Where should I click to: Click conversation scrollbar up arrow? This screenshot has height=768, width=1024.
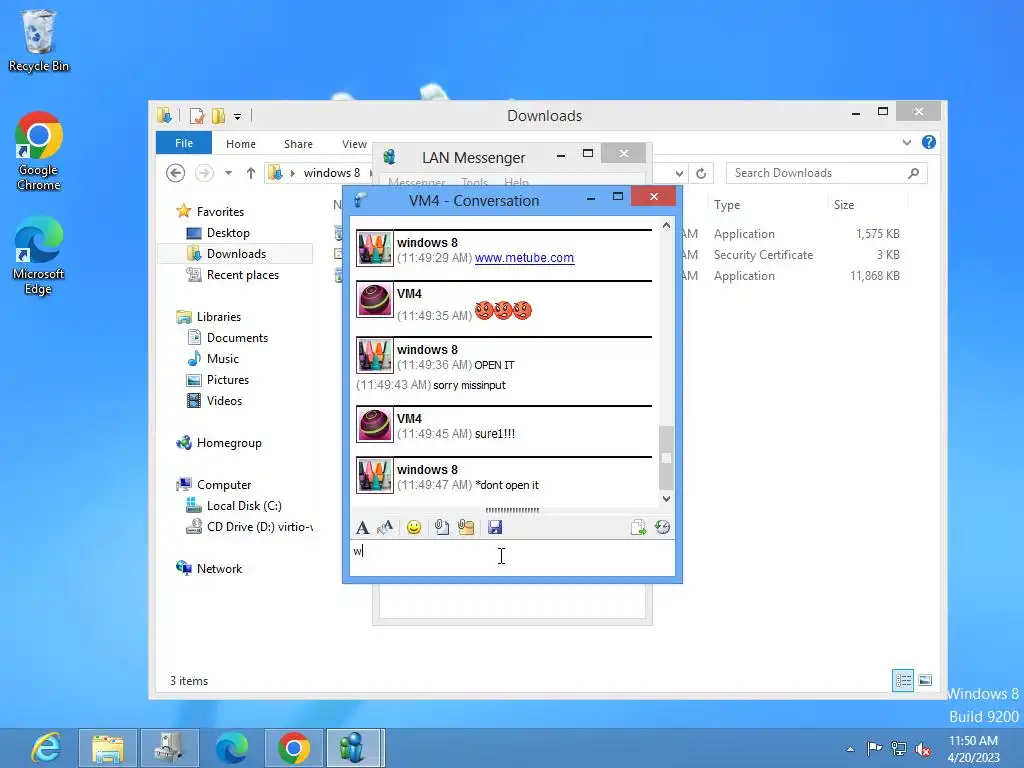click(x=666, y=225)
